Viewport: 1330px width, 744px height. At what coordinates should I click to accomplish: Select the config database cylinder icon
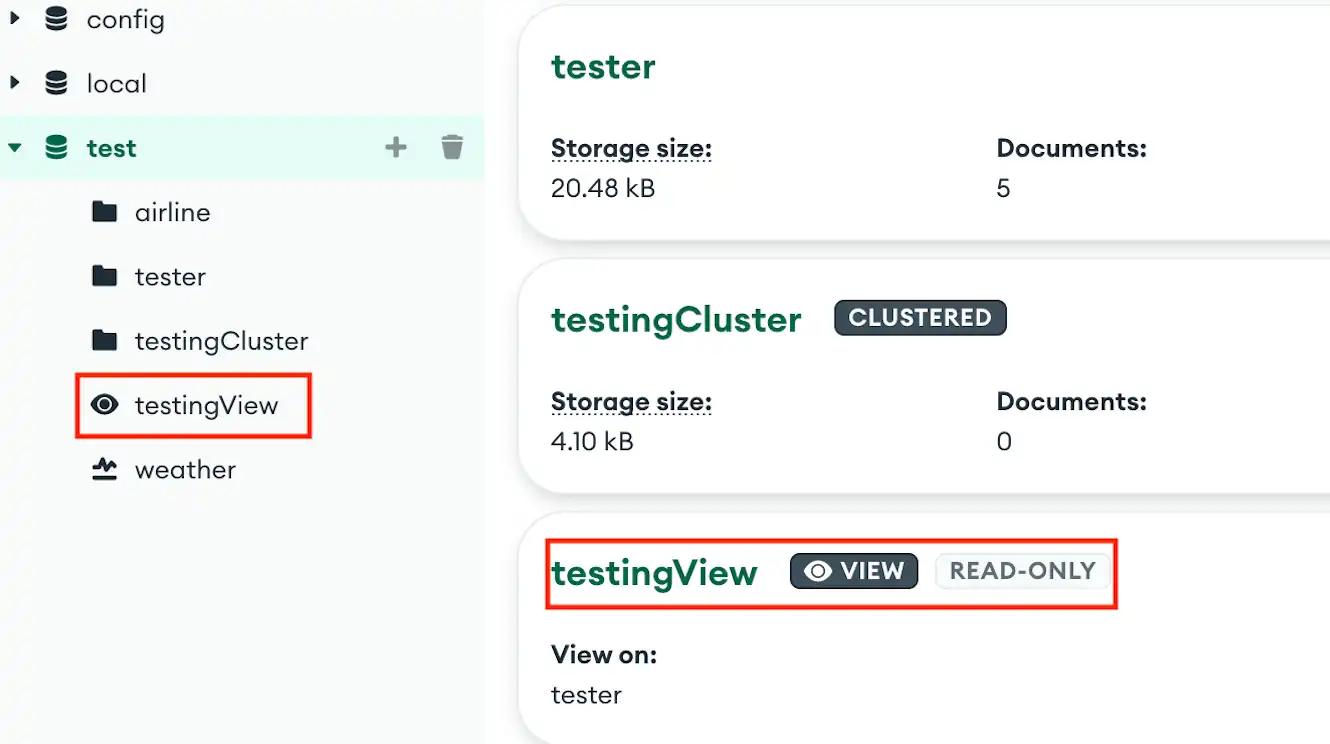55,19
